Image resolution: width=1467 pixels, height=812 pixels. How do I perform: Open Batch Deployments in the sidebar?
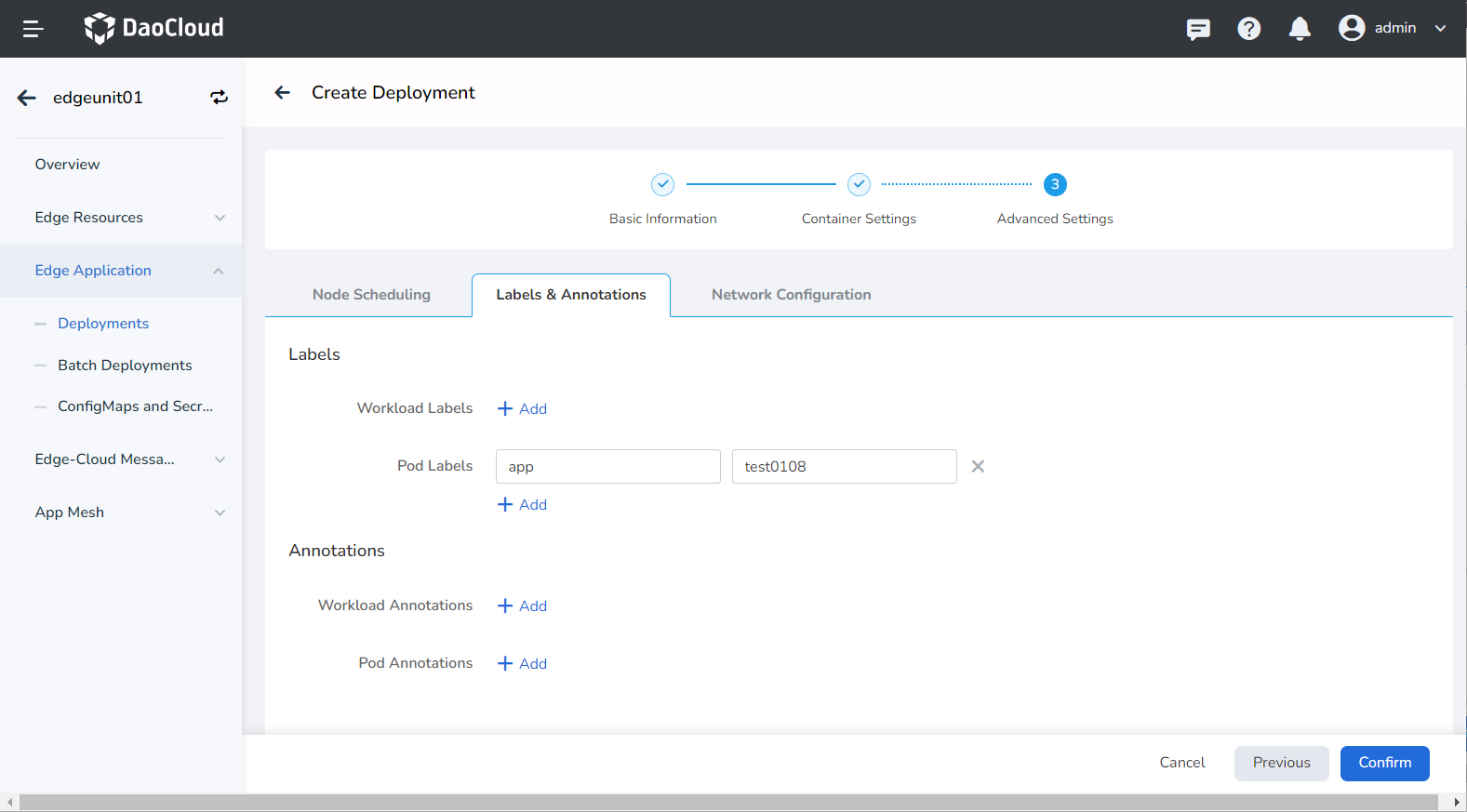click(x=125, y=366)
